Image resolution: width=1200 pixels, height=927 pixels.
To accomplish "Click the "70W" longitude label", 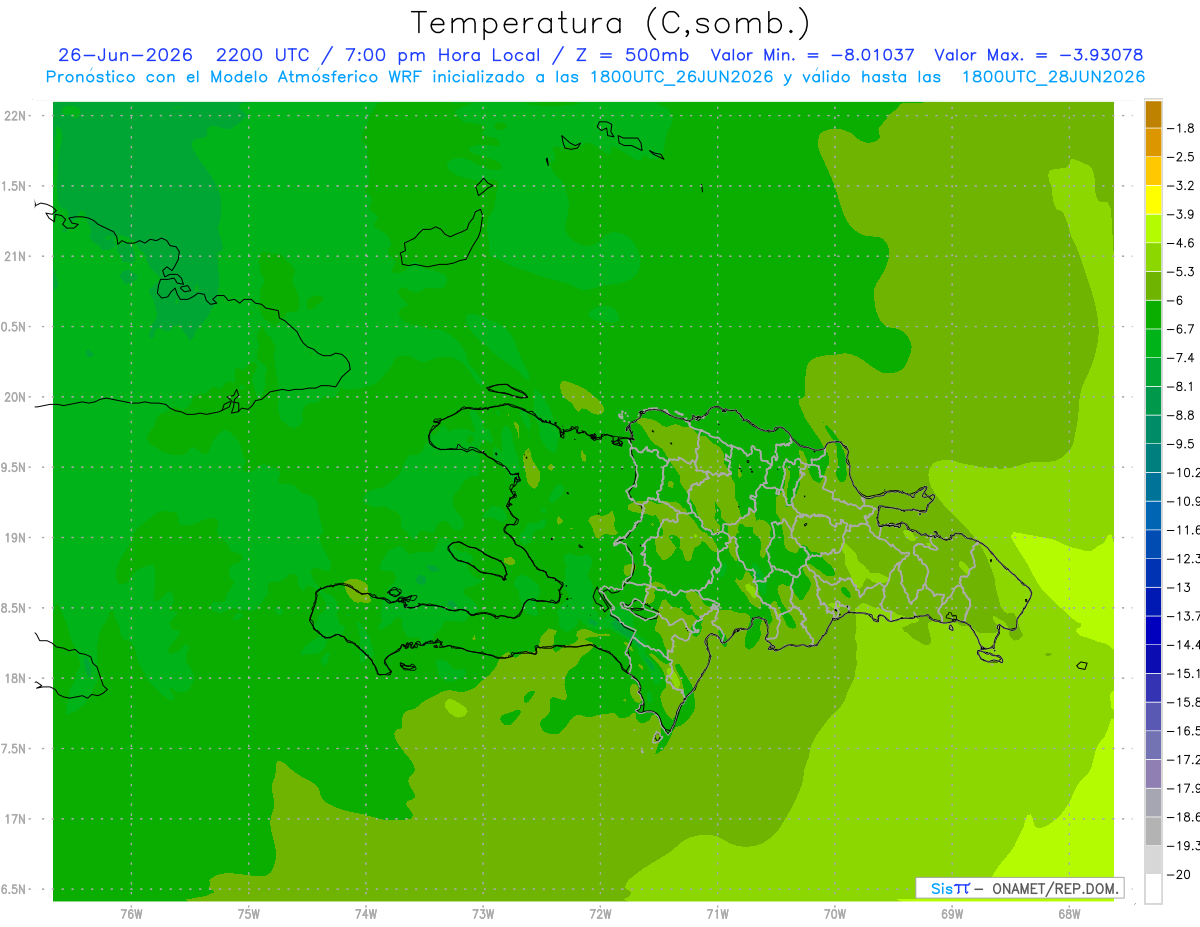I will (x=835, y=913).
